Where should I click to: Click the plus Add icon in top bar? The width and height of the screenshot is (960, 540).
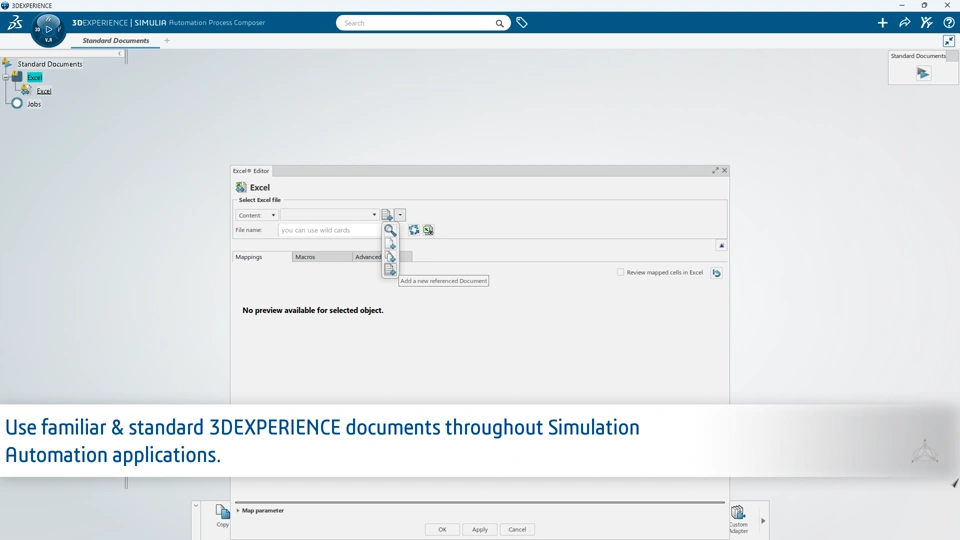coord(882,23)
